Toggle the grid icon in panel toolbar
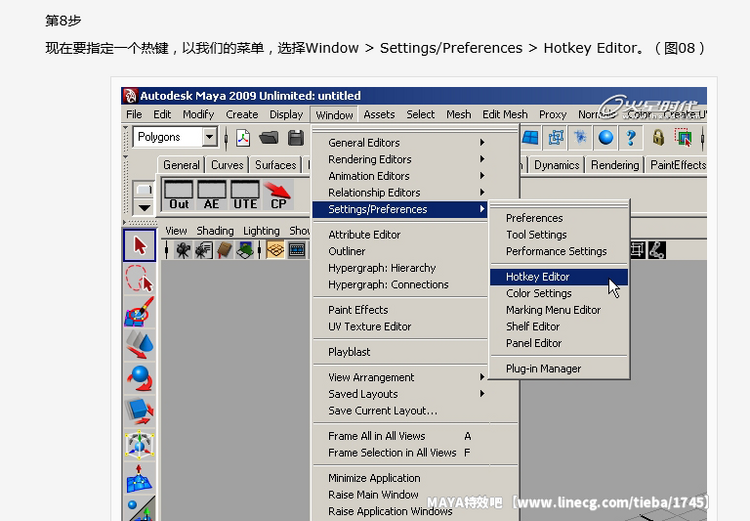 coord(275,250)
